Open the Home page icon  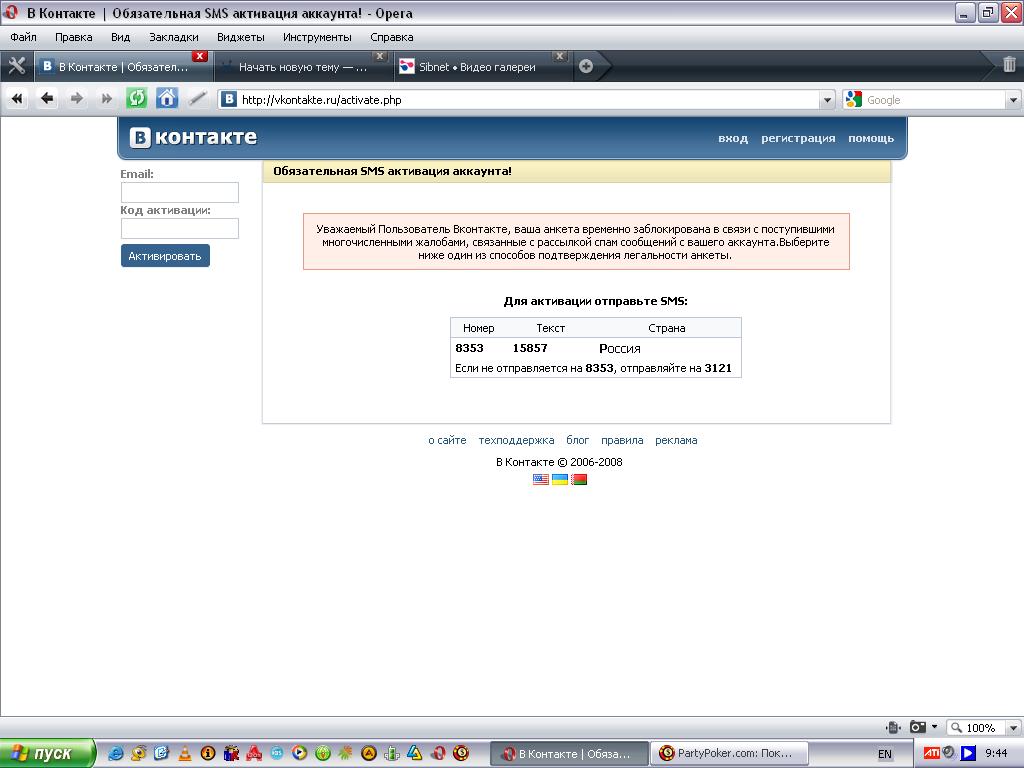167,99
